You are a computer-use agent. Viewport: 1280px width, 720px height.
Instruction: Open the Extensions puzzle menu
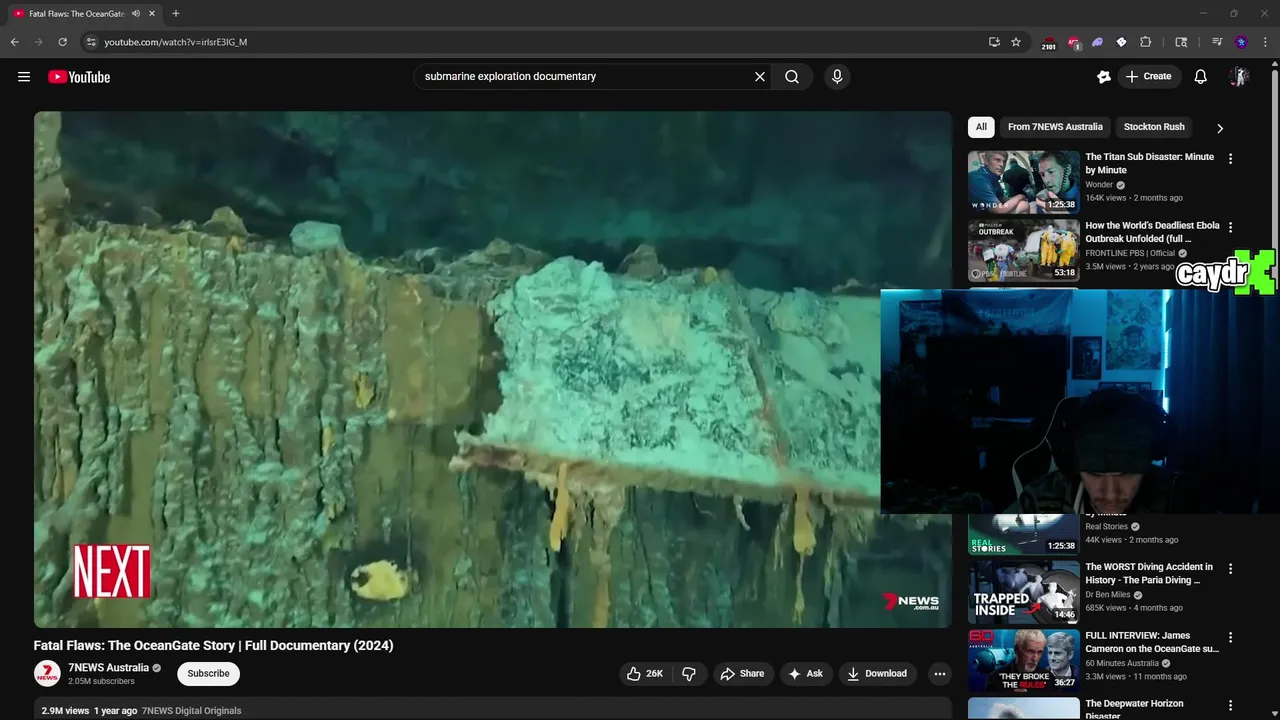[1146, 42]
